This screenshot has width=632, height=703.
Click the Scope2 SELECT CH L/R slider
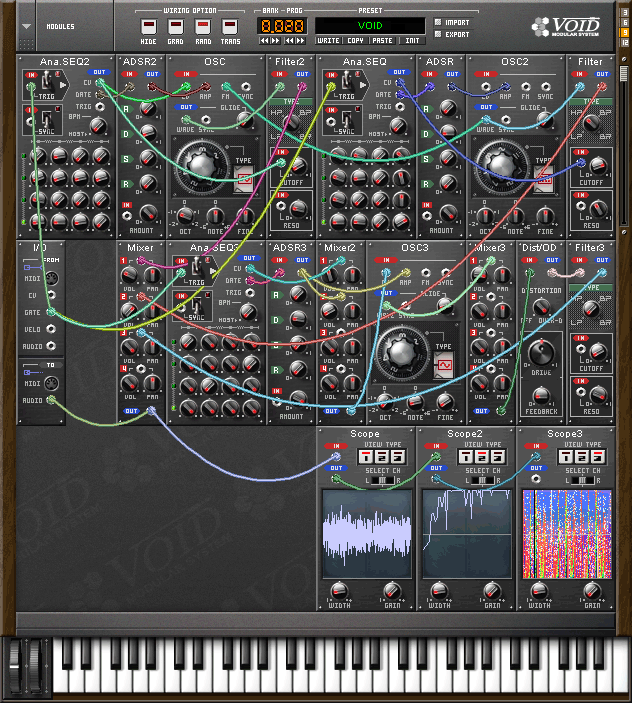482,480
